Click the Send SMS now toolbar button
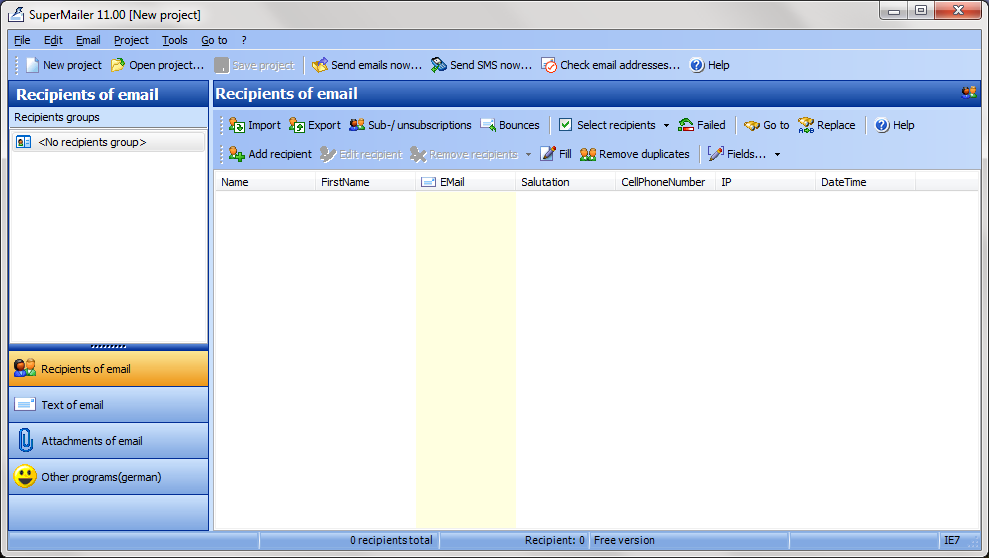This screenshot has height=558, width=989. point(481,65)
